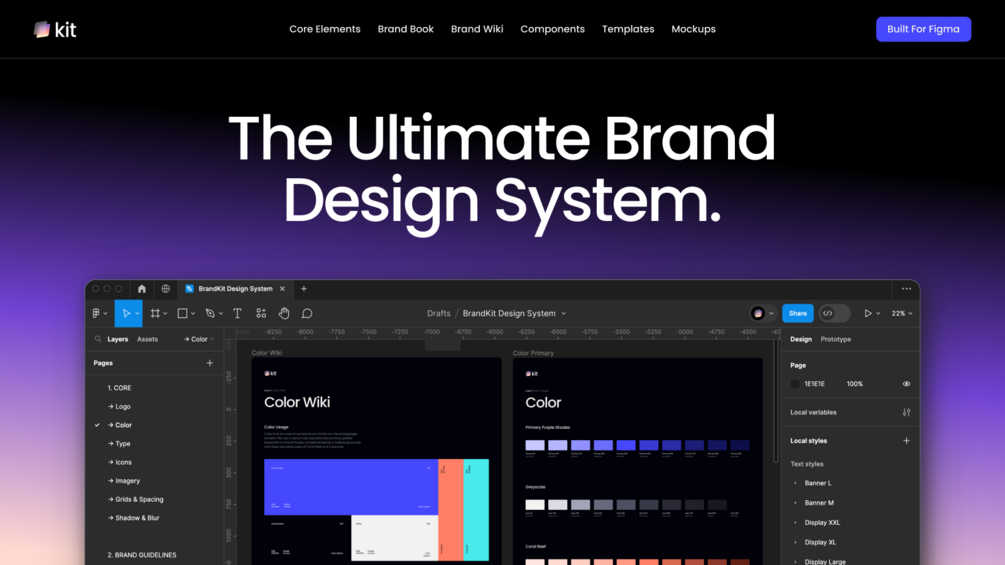Select the Pen tool
This screenshot has height=565, width=1005.
point(210,313)
